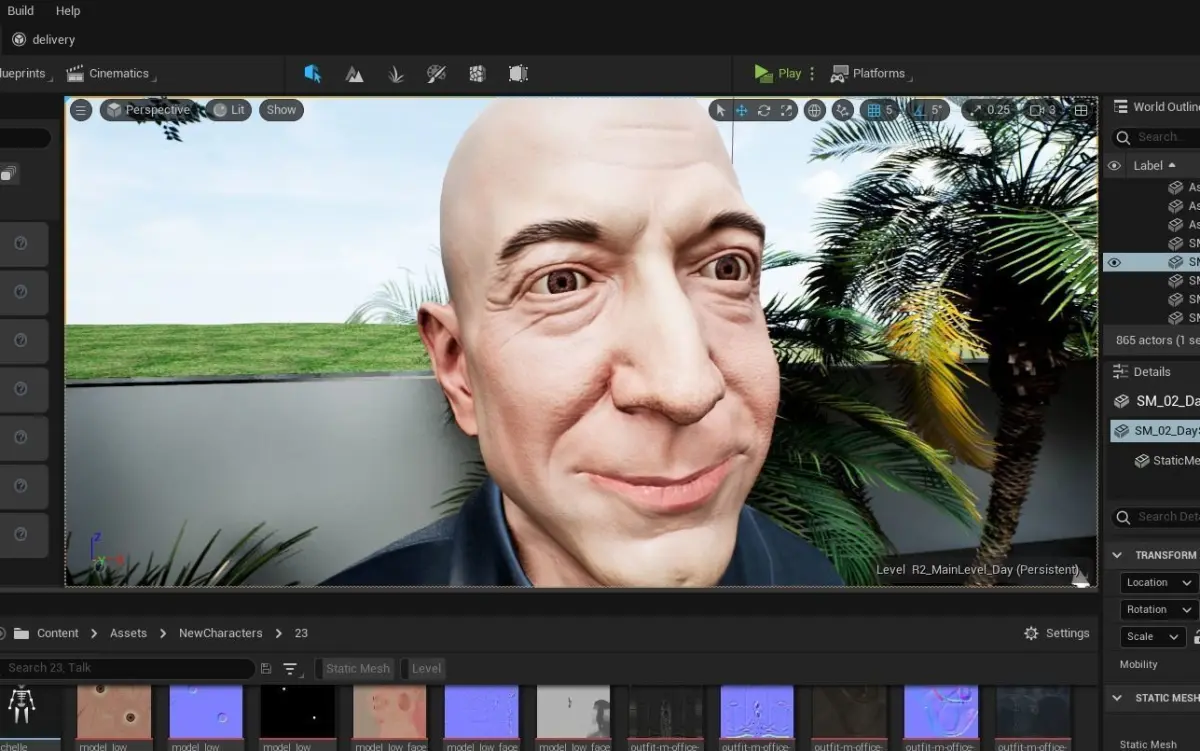Open the viewport layout grid icon
Screen dimensions: 1200x751
coord(1081,110)
